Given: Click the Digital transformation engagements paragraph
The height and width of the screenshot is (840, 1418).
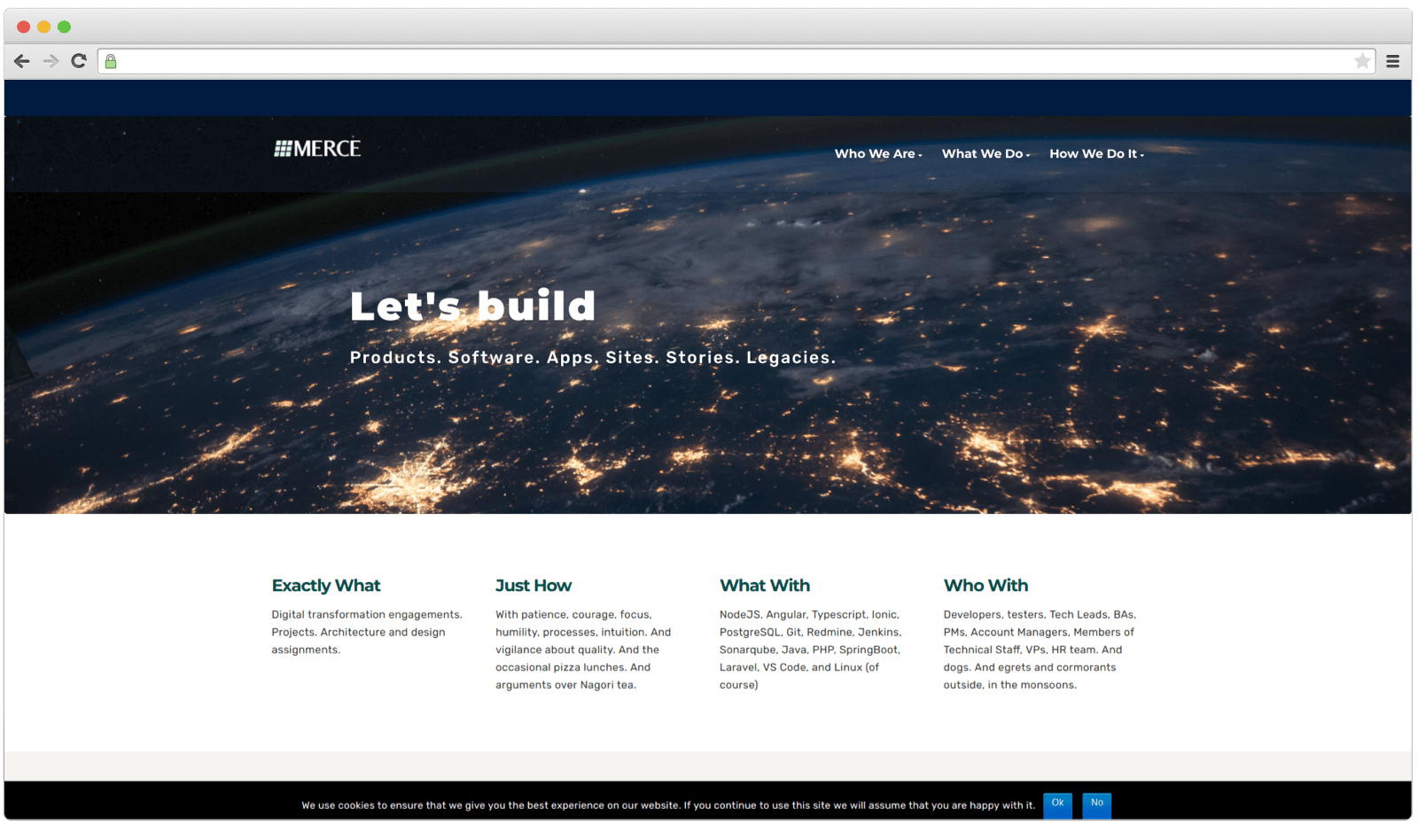Looking at the screenshot, I should pyautogui.click(x=367, y=632).
